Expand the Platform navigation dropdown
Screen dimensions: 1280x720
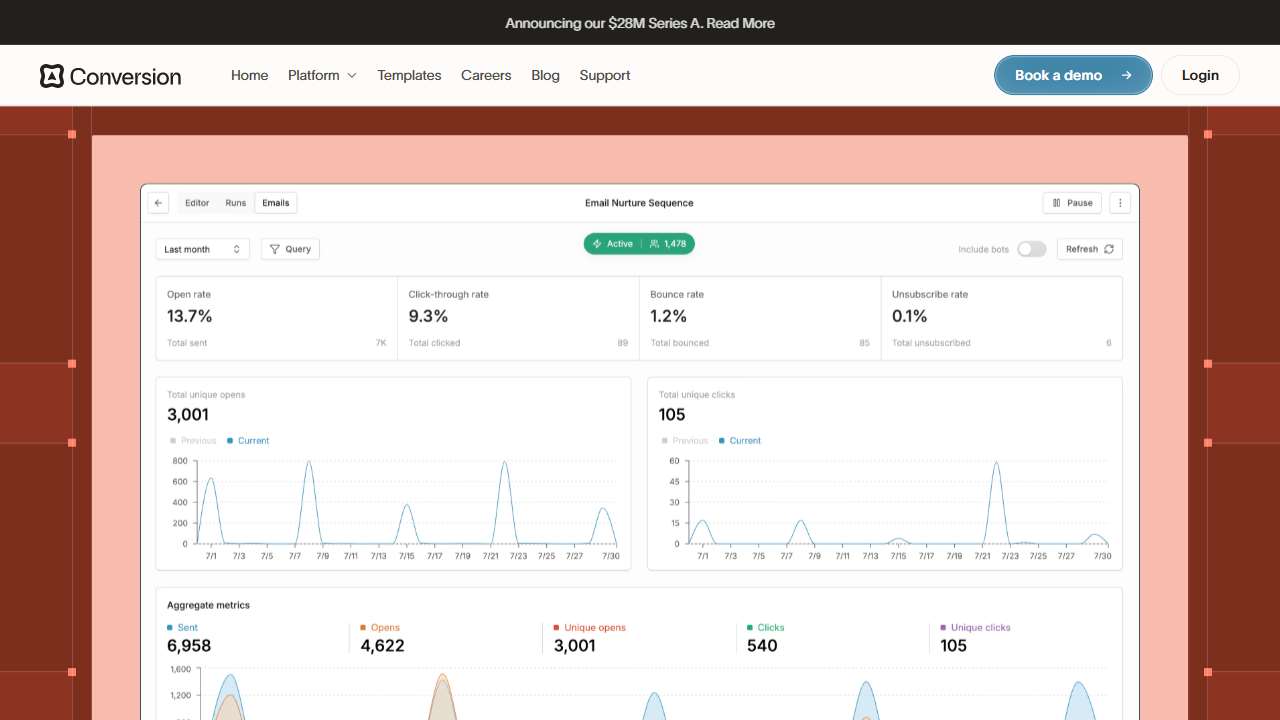322,75
